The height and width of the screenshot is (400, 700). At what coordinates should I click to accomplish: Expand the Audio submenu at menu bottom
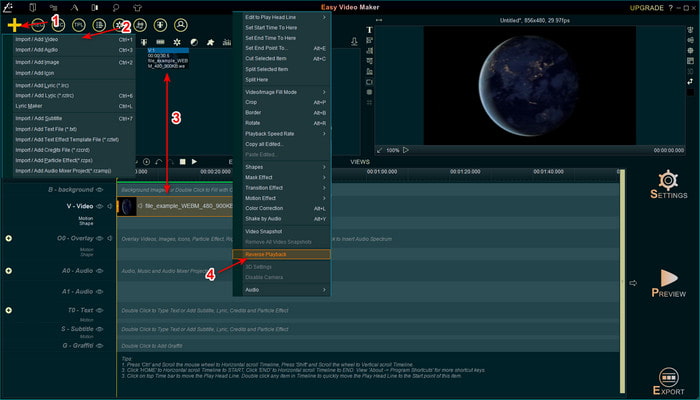click(282, 290)
